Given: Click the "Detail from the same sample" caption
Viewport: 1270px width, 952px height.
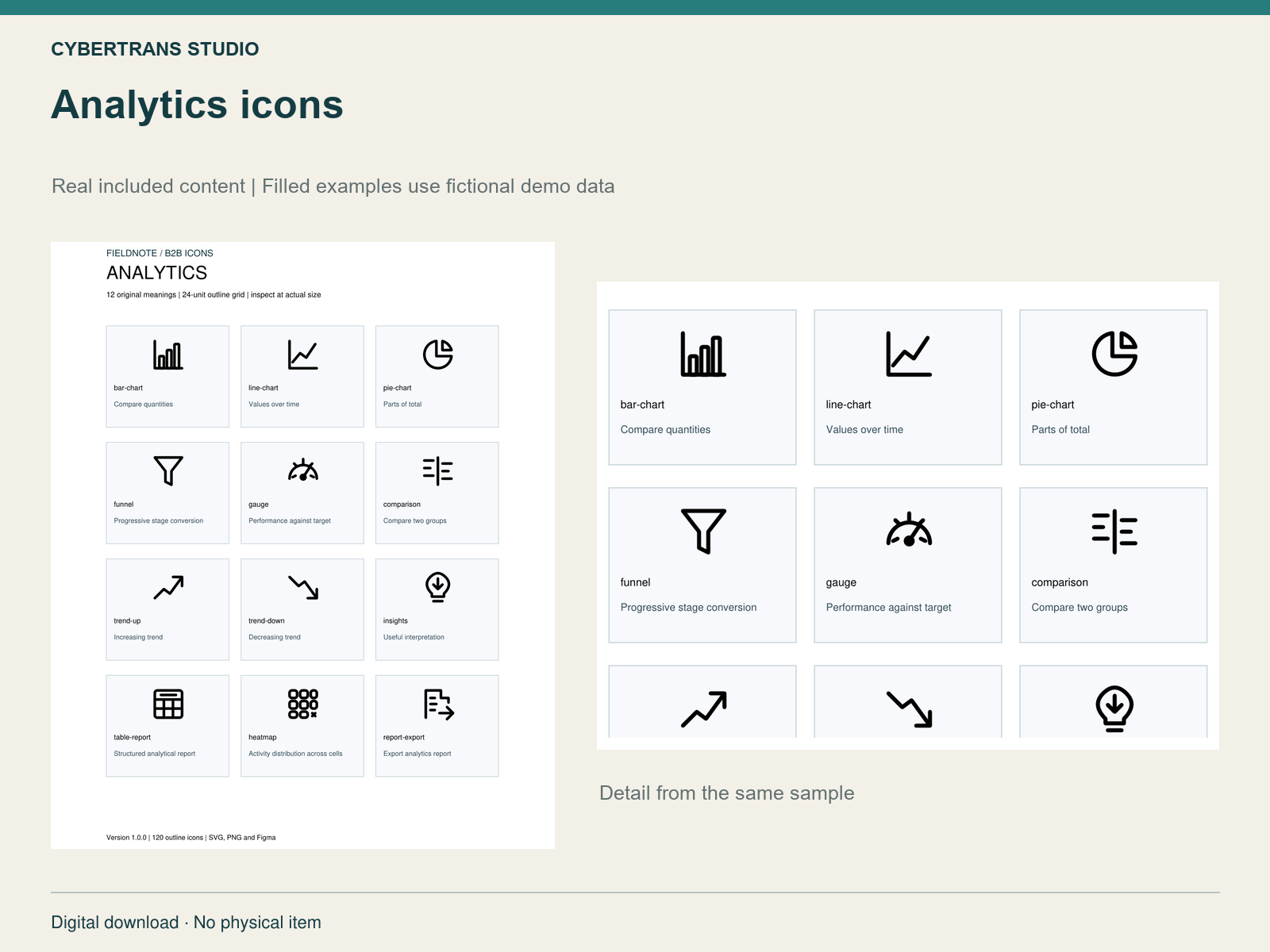Looking at the screenshot, I should point(727,793).
